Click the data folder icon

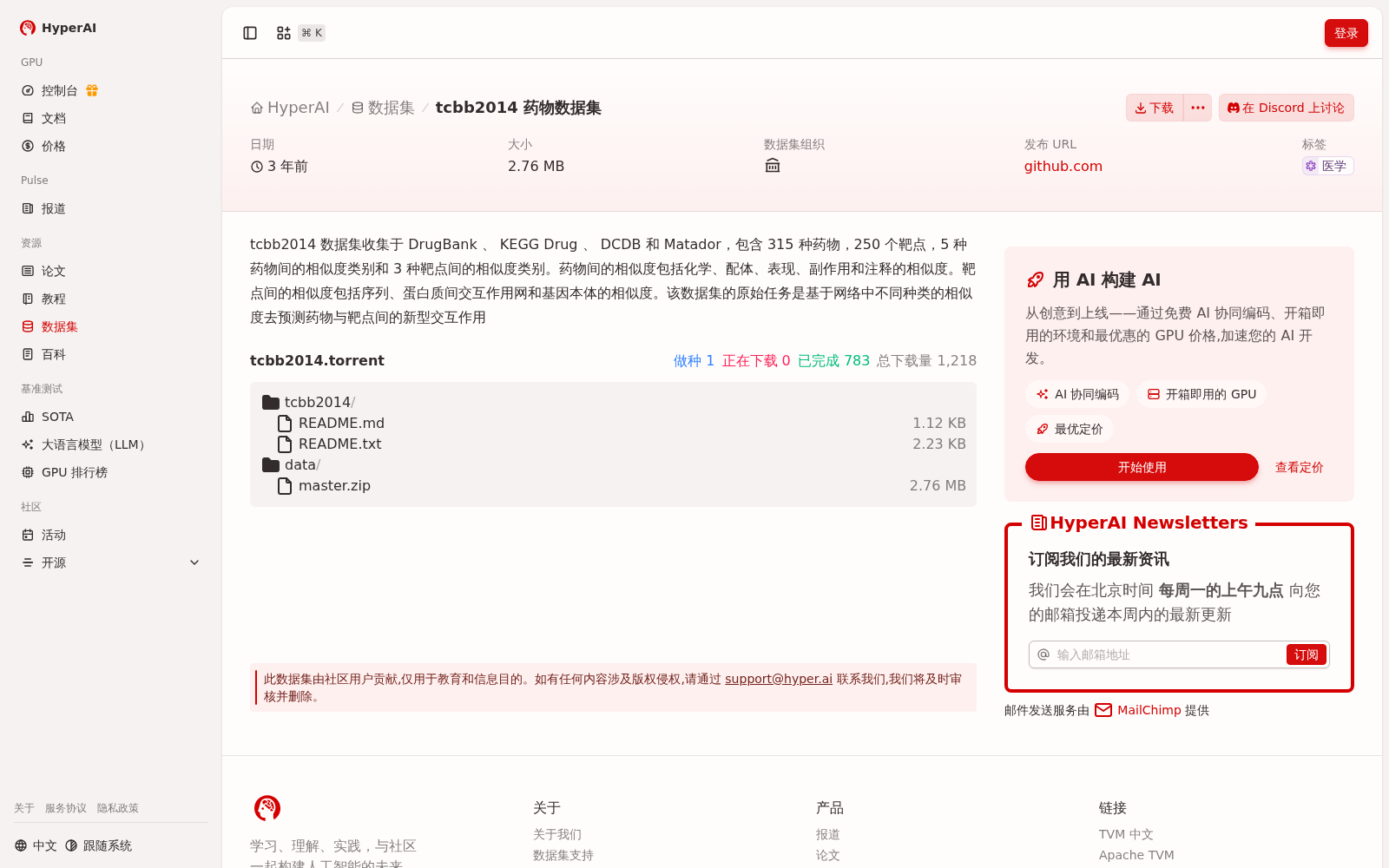click(271, 464)
